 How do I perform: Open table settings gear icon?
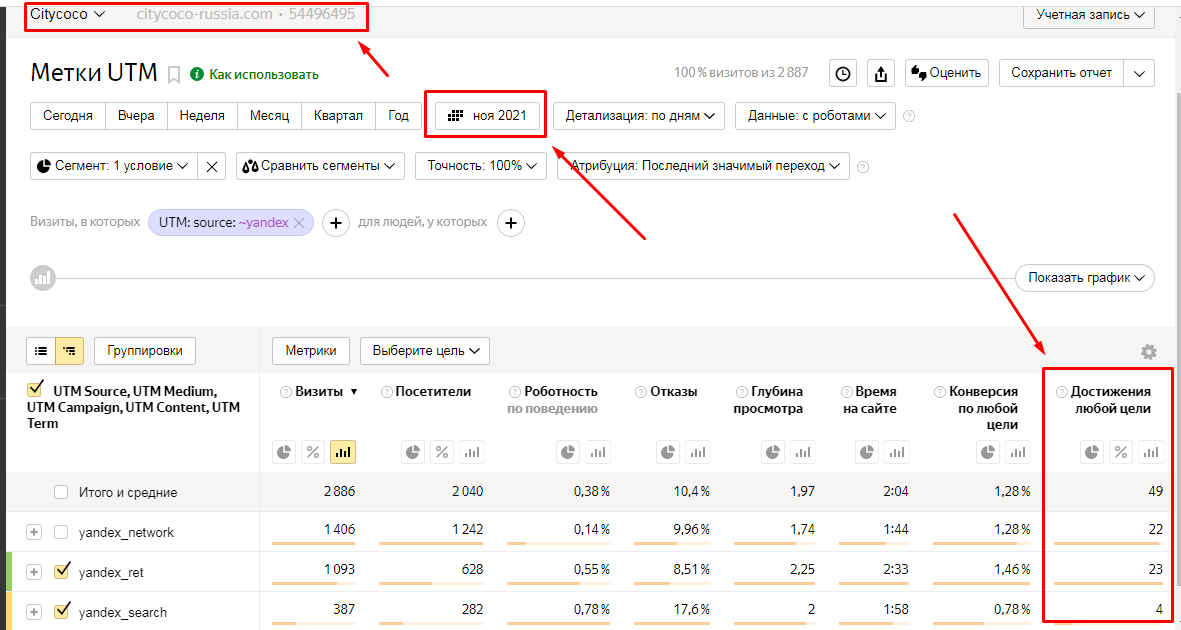point(1148,352)
